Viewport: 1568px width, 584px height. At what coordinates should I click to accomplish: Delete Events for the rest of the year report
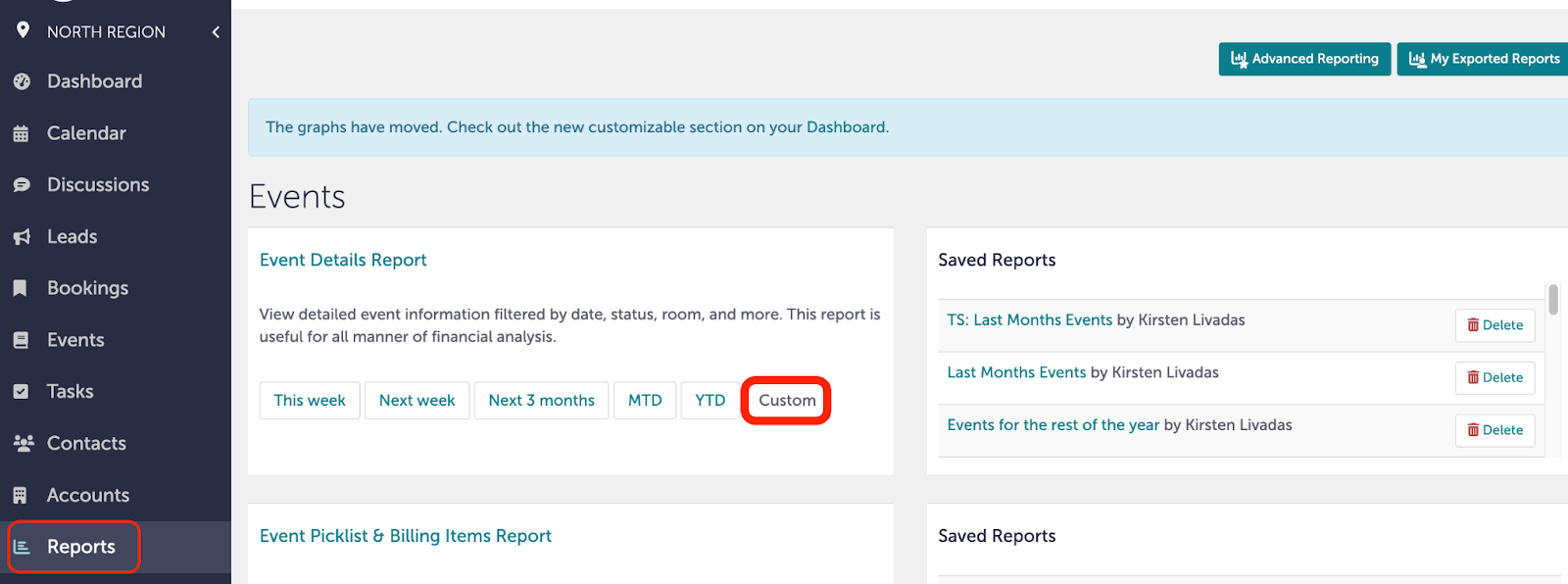point(1494,430)
